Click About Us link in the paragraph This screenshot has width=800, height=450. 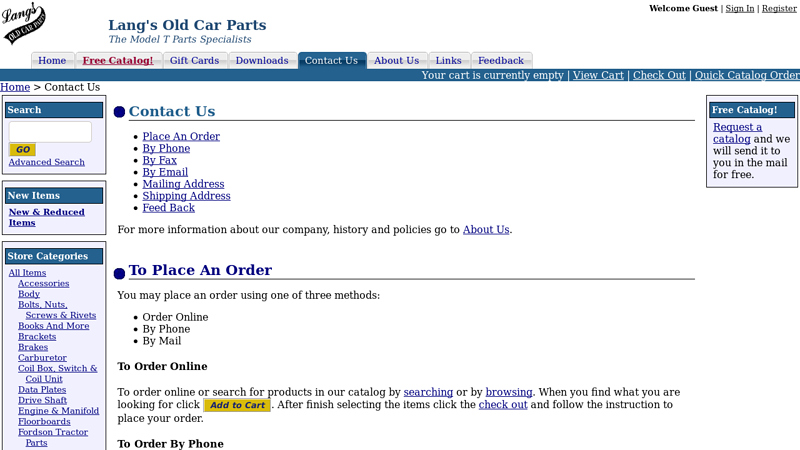click(x=486, y=230)
